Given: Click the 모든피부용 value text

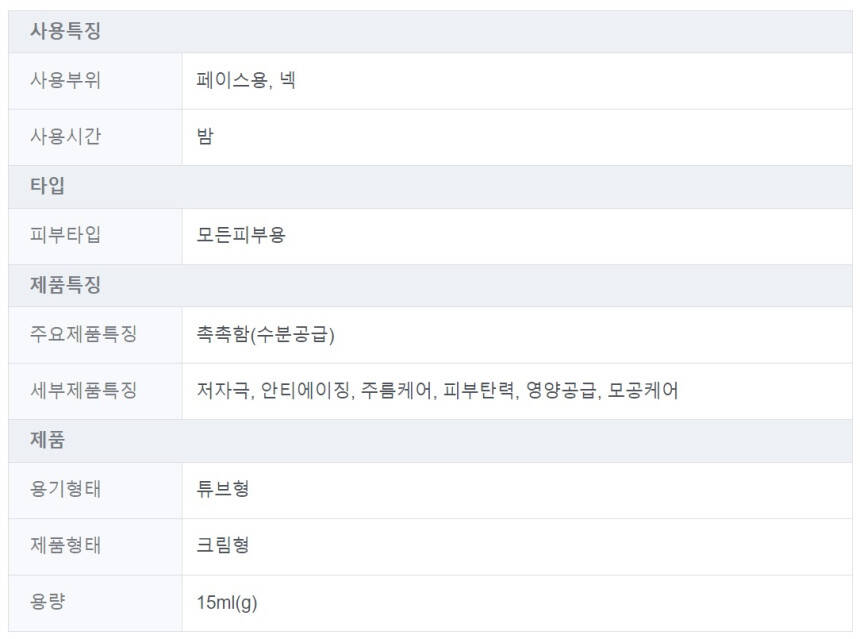Looking at the screenshot, I should point(241,236).
